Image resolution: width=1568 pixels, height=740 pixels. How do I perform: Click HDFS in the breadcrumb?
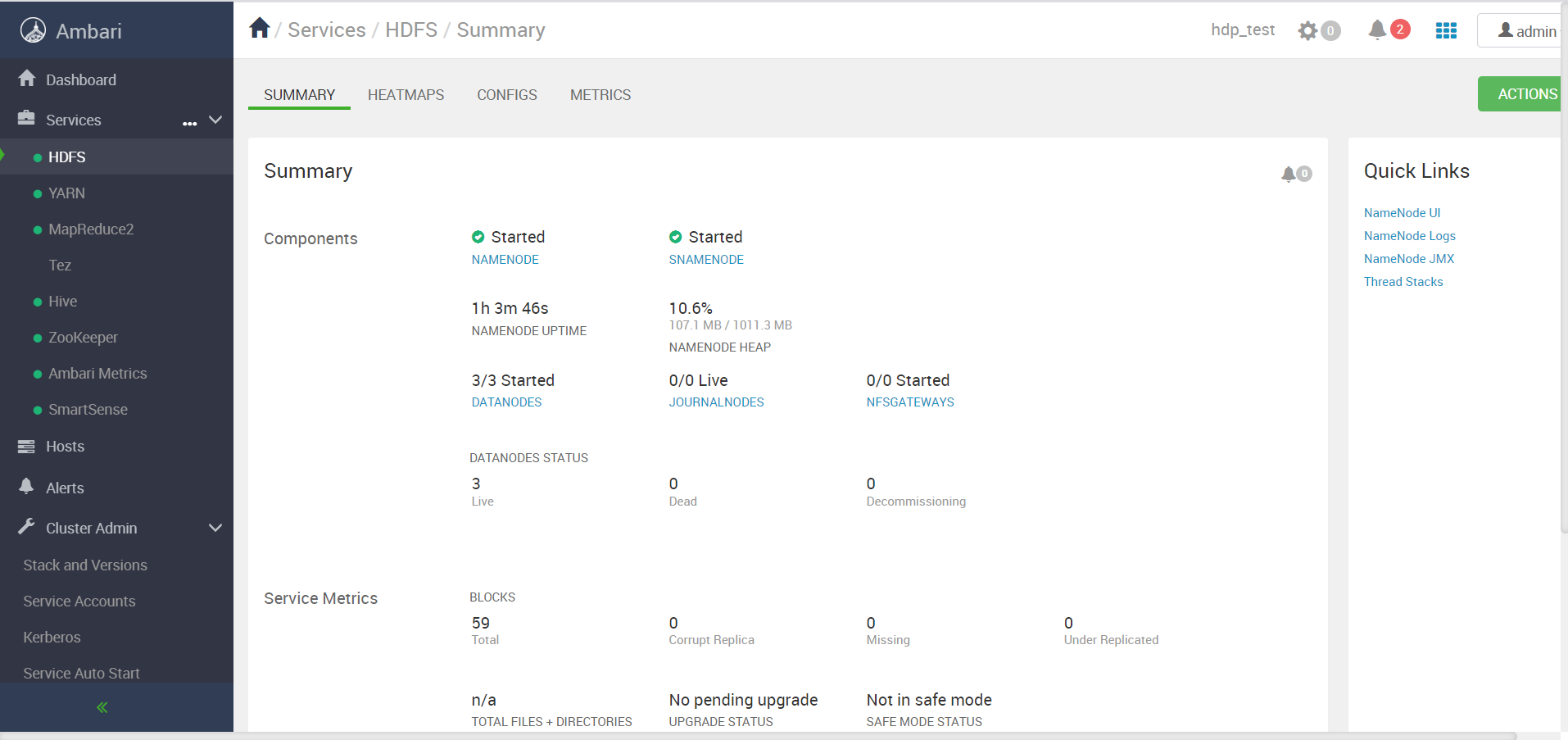tap(411, 30)
